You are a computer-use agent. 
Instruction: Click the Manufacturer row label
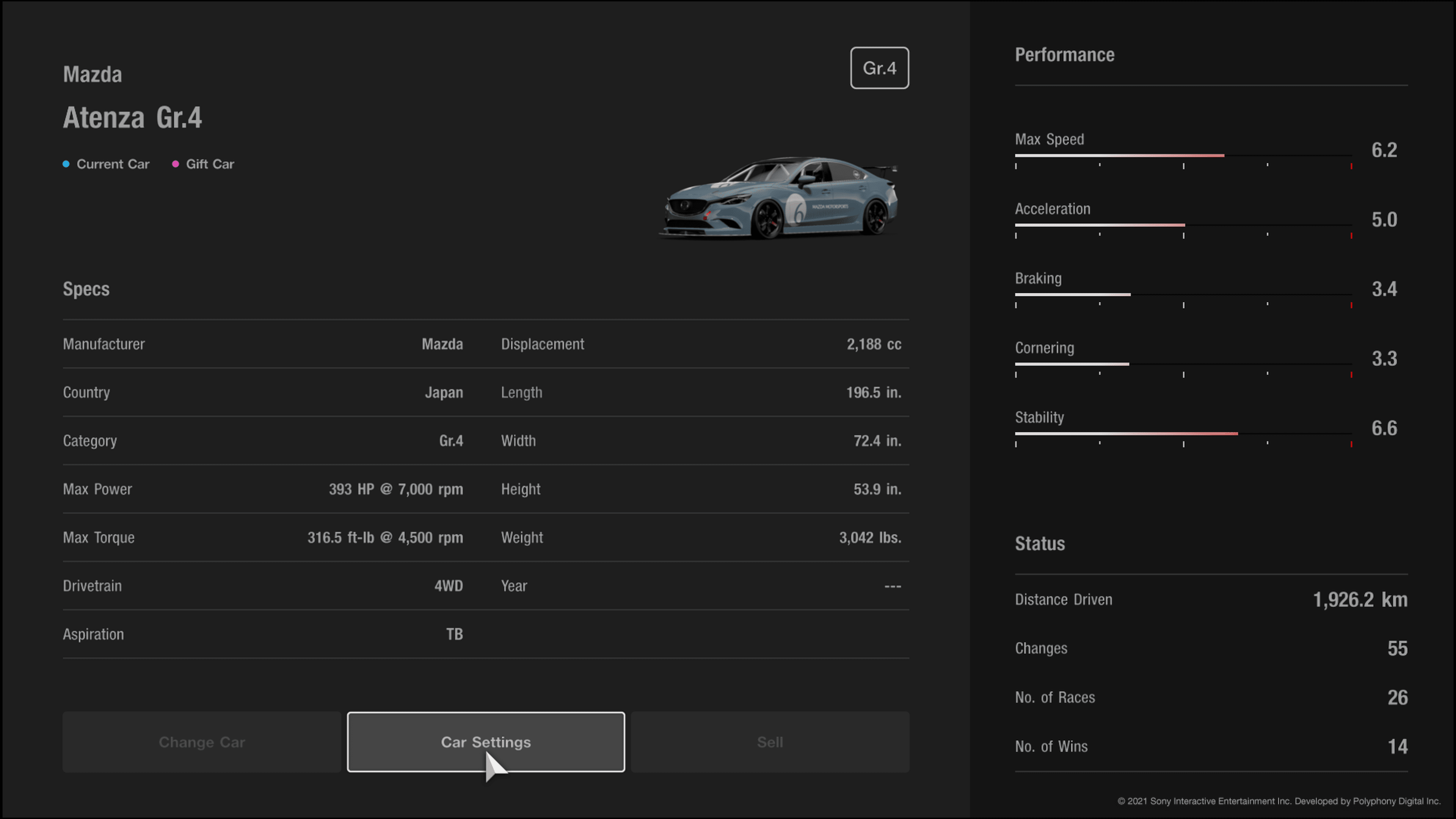coord(104,344)
